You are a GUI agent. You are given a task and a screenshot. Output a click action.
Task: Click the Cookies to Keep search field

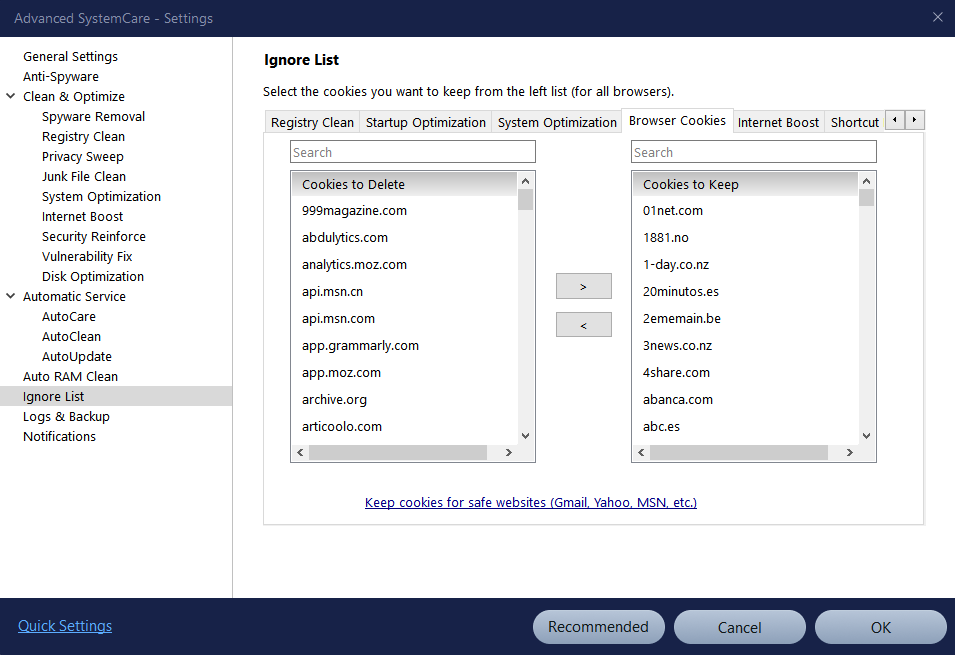[x=753, y=152]
